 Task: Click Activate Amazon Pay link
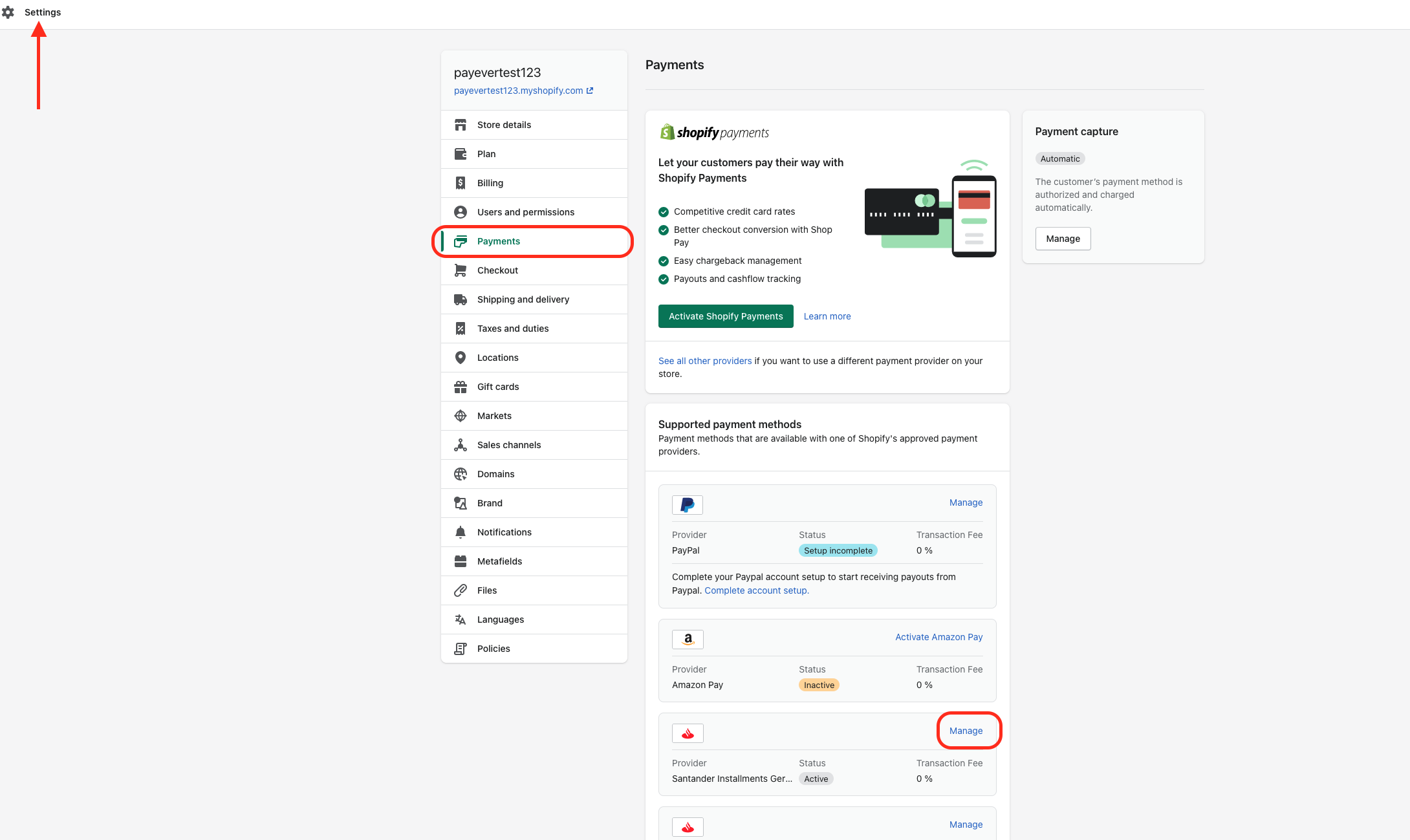[938, 637]
